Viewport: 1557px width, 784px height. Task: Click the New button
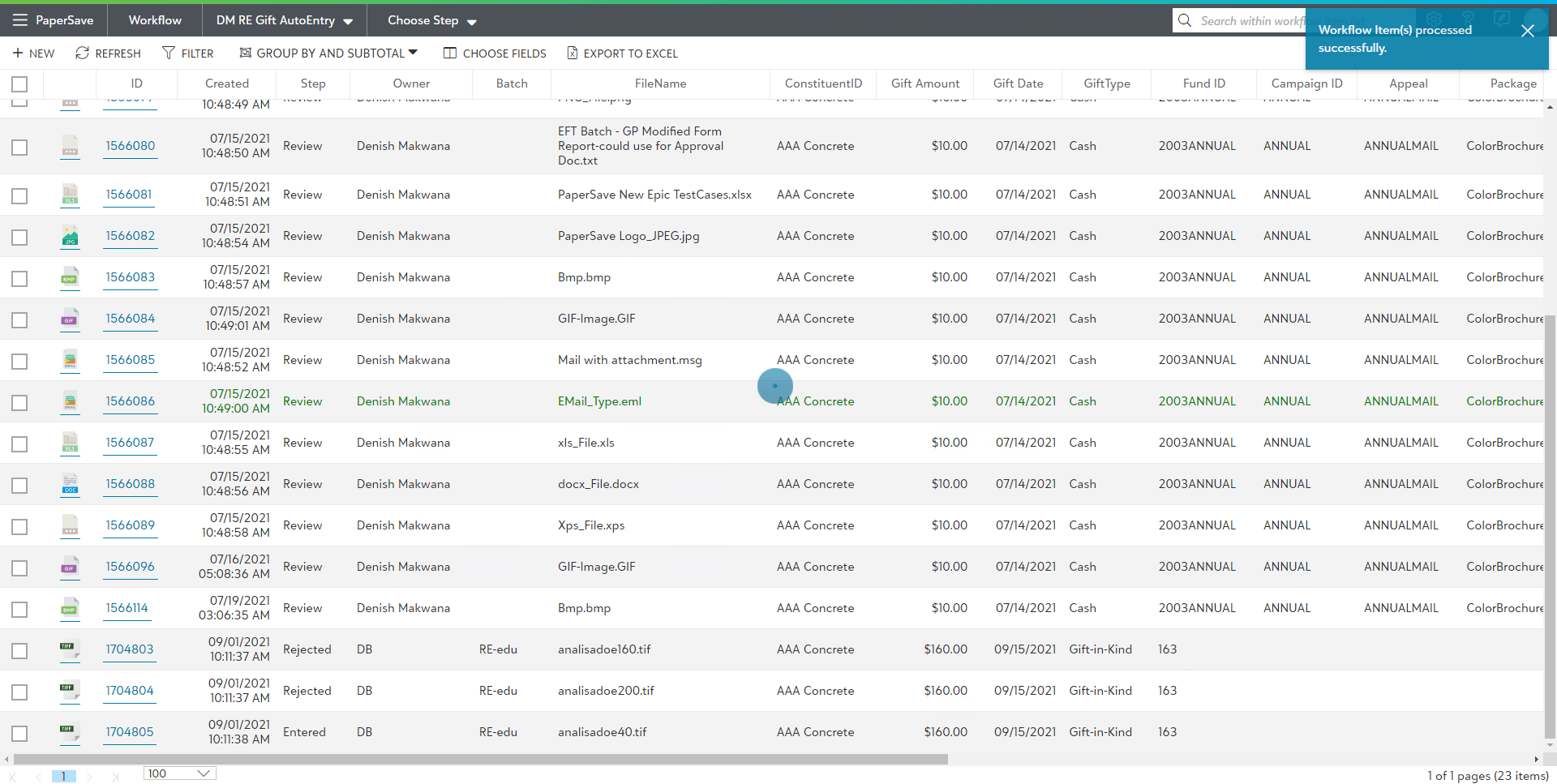pyautogui.click(x=33, y=54)
